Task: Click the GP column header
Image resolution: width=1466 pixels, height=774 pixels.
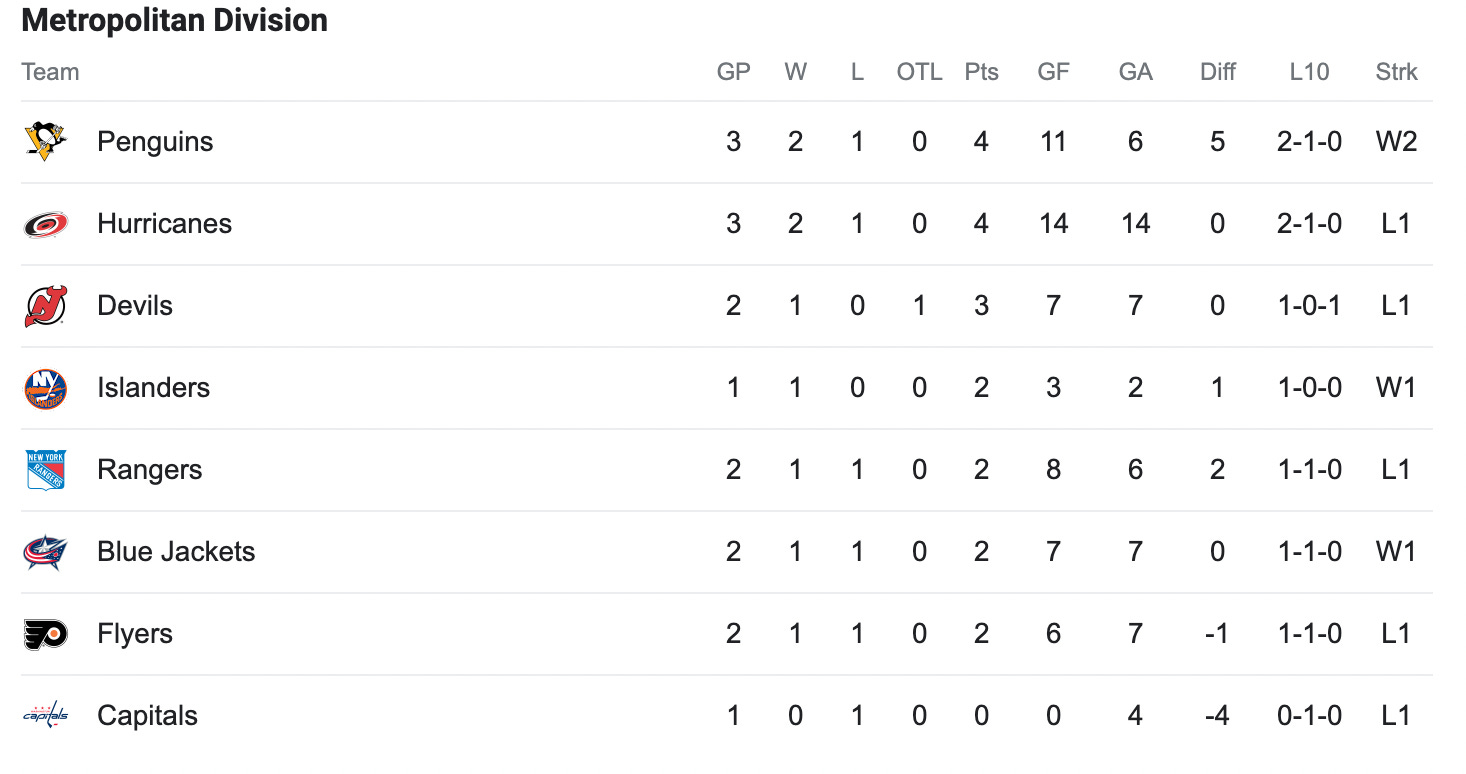Action: pyautogui.click(x=733, y=72)
